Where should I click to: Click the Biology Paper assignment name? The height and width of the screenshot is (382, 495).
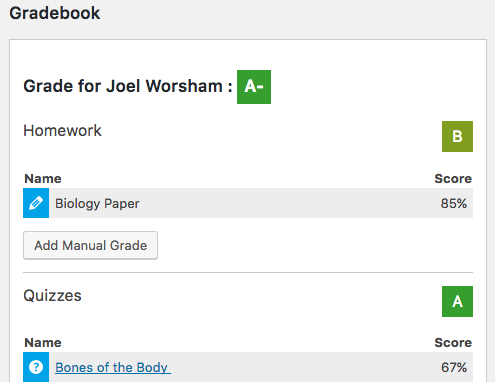tap(97, 204)
